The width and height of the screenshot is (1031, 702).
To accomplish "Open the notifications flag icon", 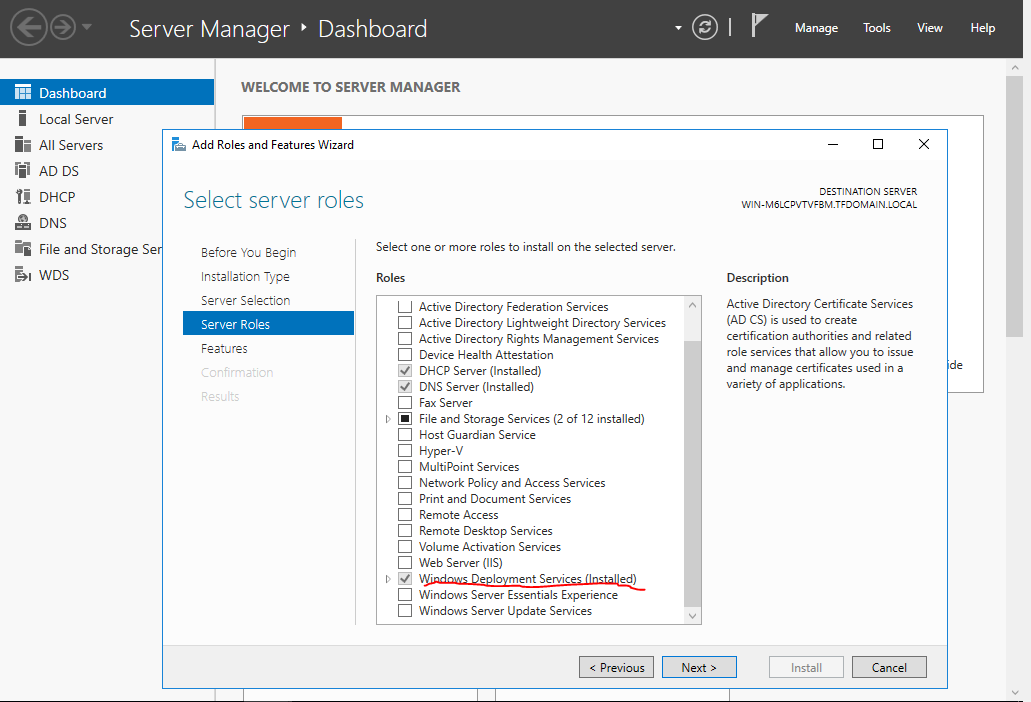I will click(760, 27).
